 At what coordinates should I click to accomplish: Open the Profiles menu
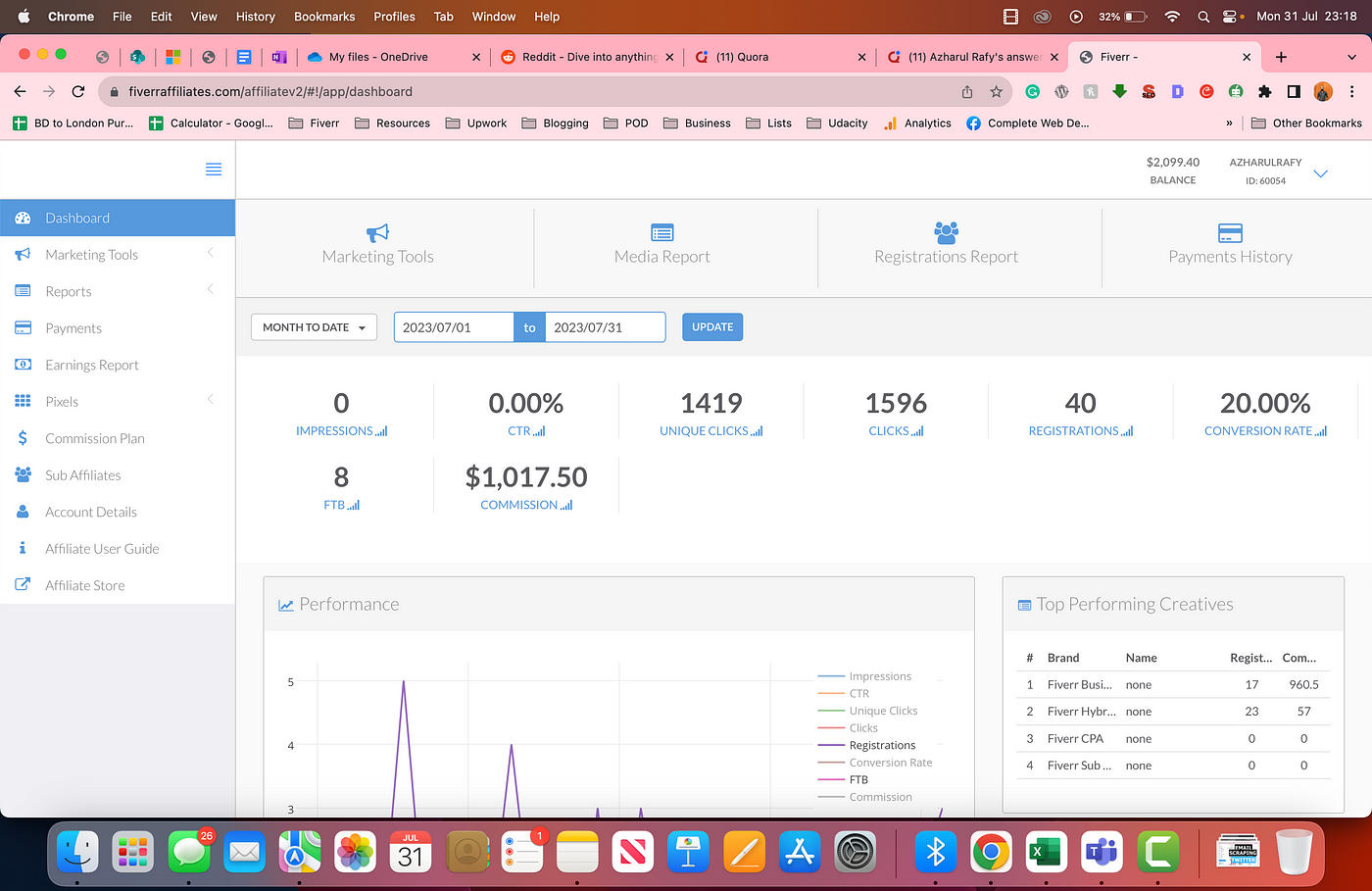coord(394,17)
